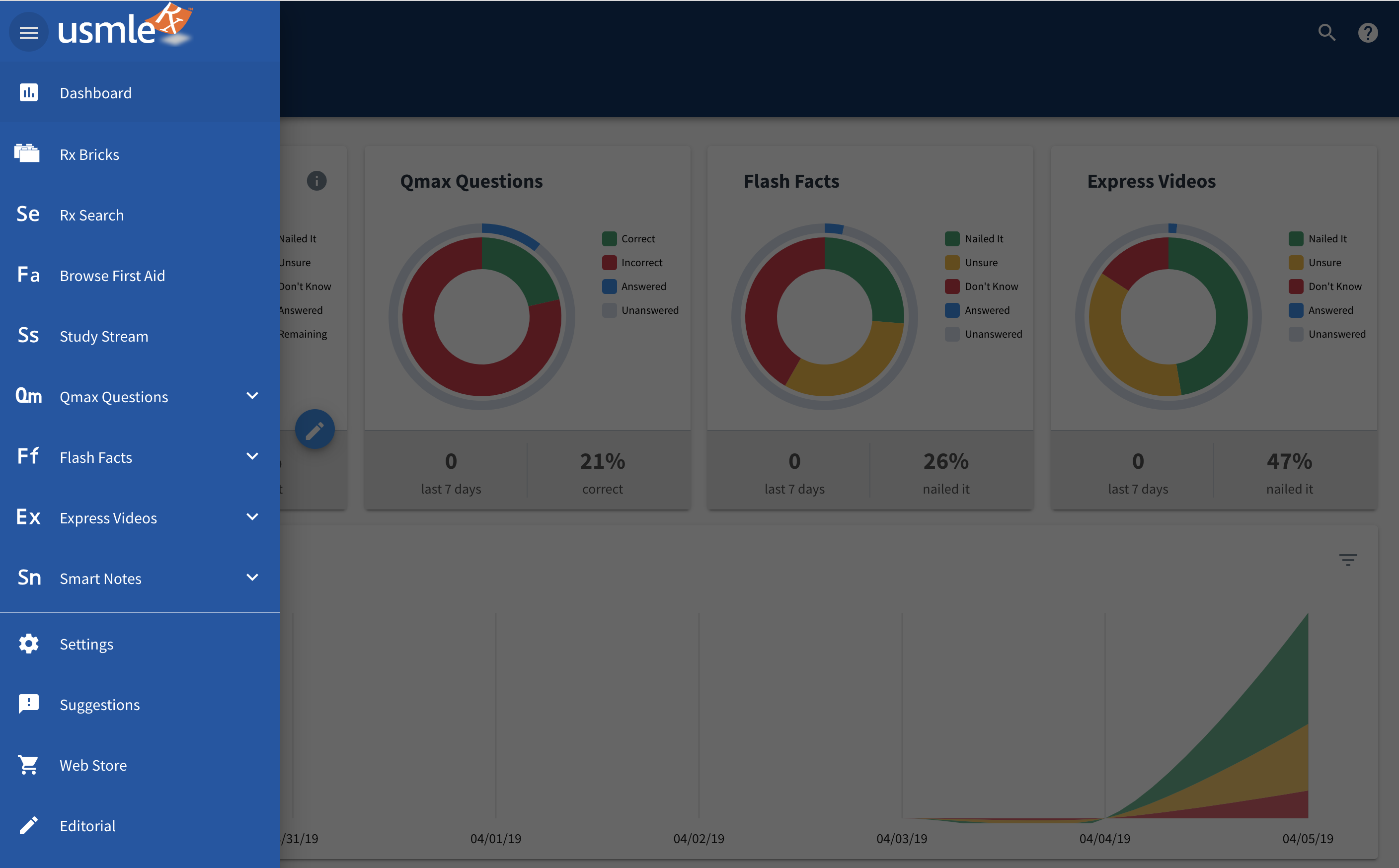Screen dimensions: 1399x868
Task: Visit the Web Store
Action: click(140, 765)
